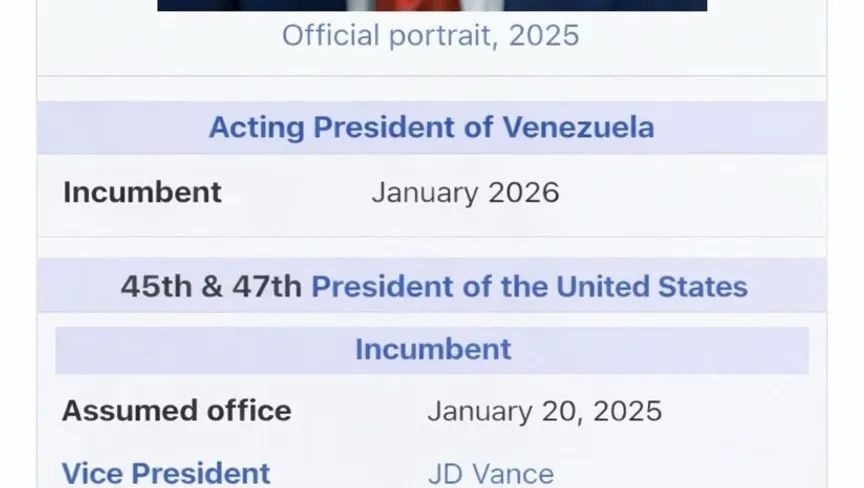This screenshot has height=488, width=864.
Task: Open the Vice President link
Action: (166, 473)
